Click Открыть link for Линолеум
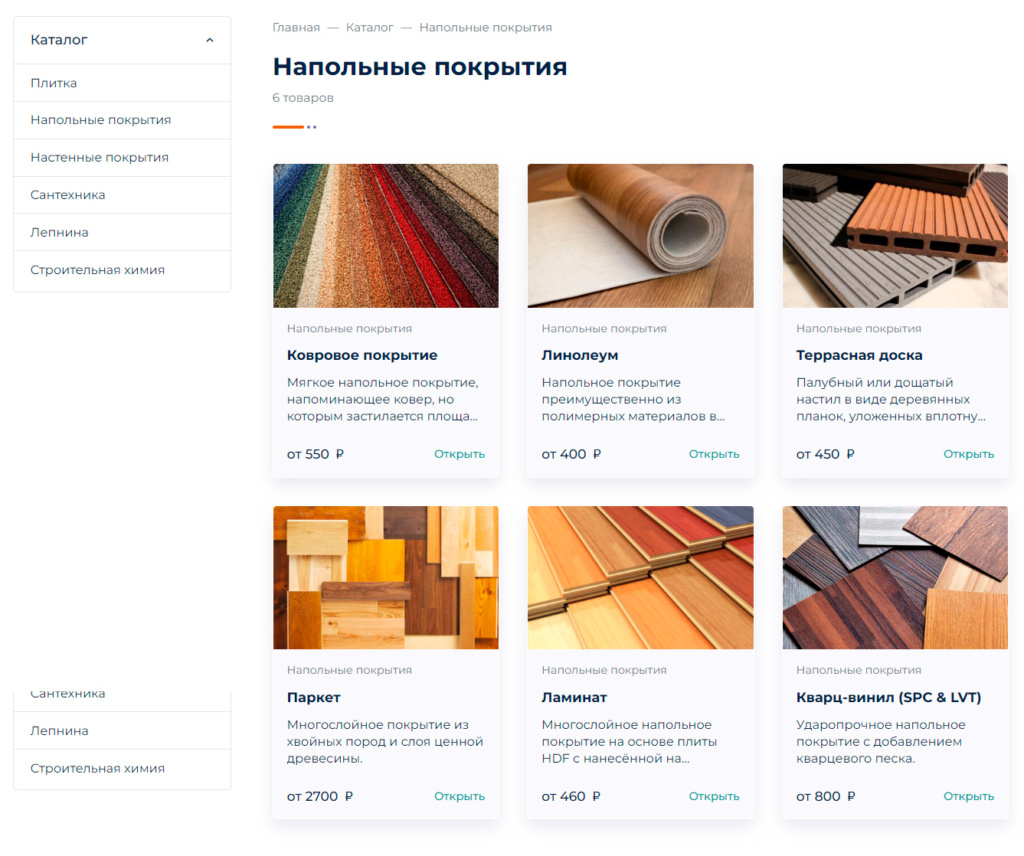The width and height of the screenshot is (1024, 856). [714, 454]
